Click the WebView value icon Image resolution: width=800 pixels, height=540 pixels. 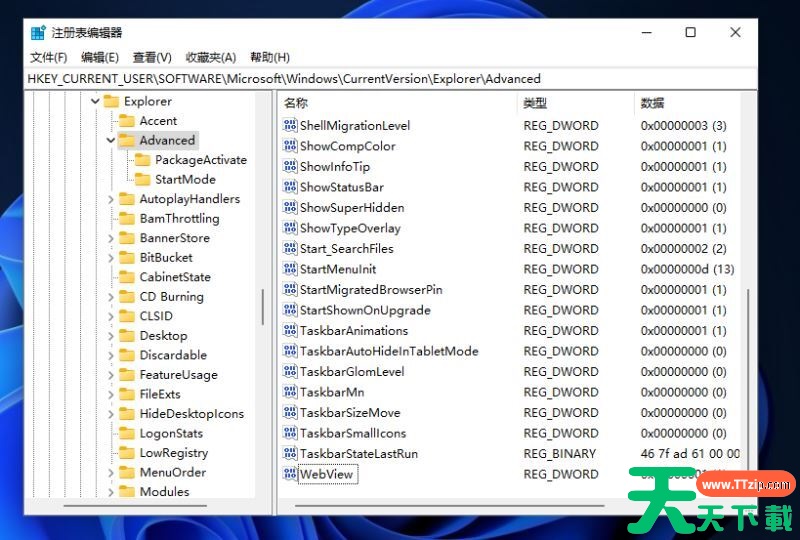point(290,474)
